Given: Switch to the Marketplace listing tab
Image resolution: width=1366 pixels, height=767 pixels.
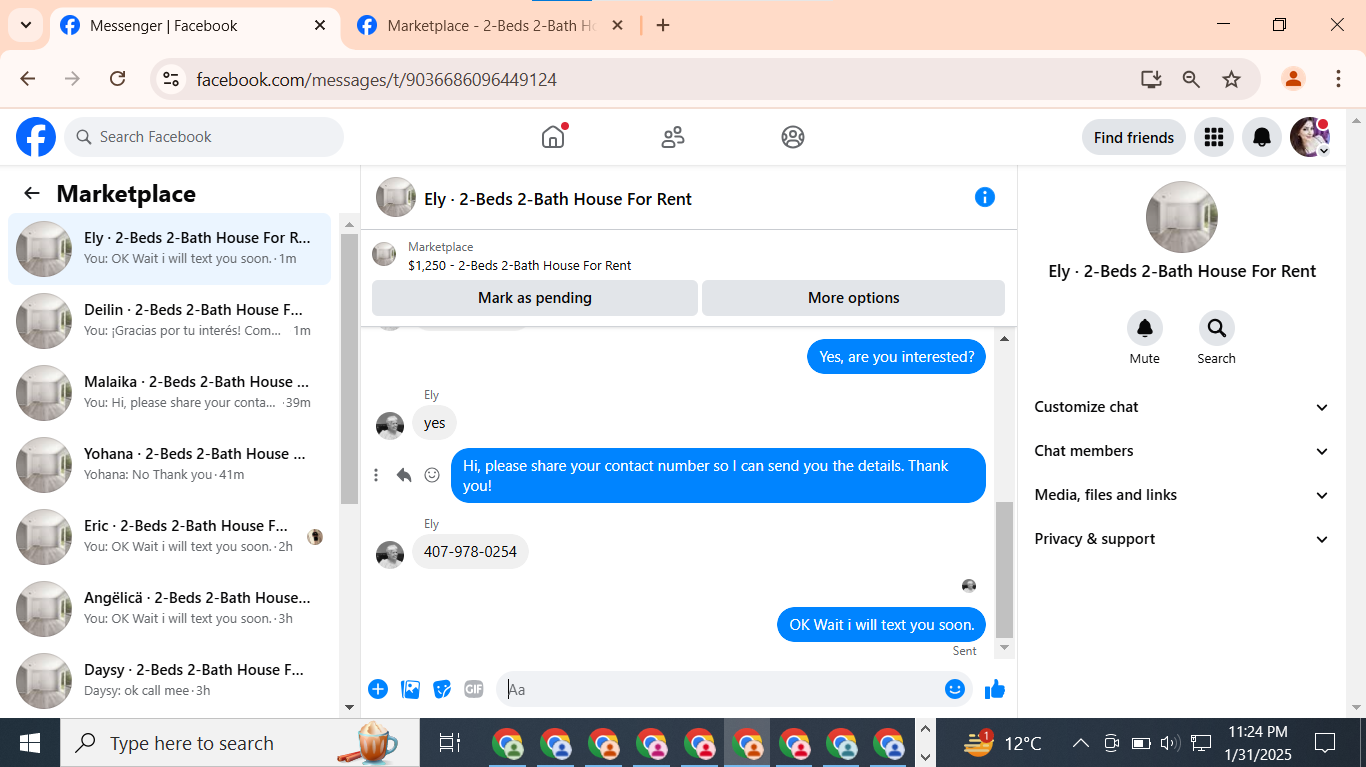Looking at the screenshot, I should tap(492, 26).
